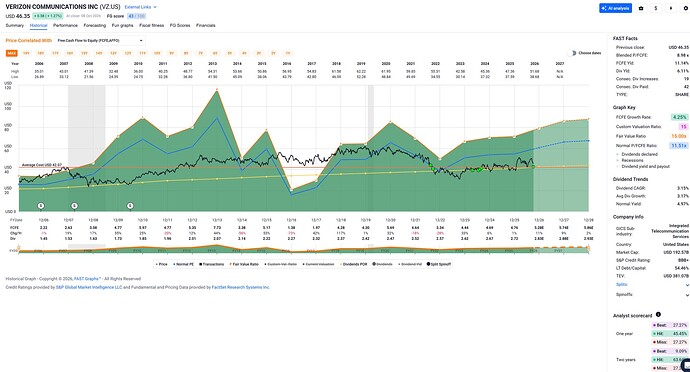Expand the Splits section chevron
Image resolution: width=690 pixels, height=372 pixels.
pyautogui.click(x=687, y=285)
